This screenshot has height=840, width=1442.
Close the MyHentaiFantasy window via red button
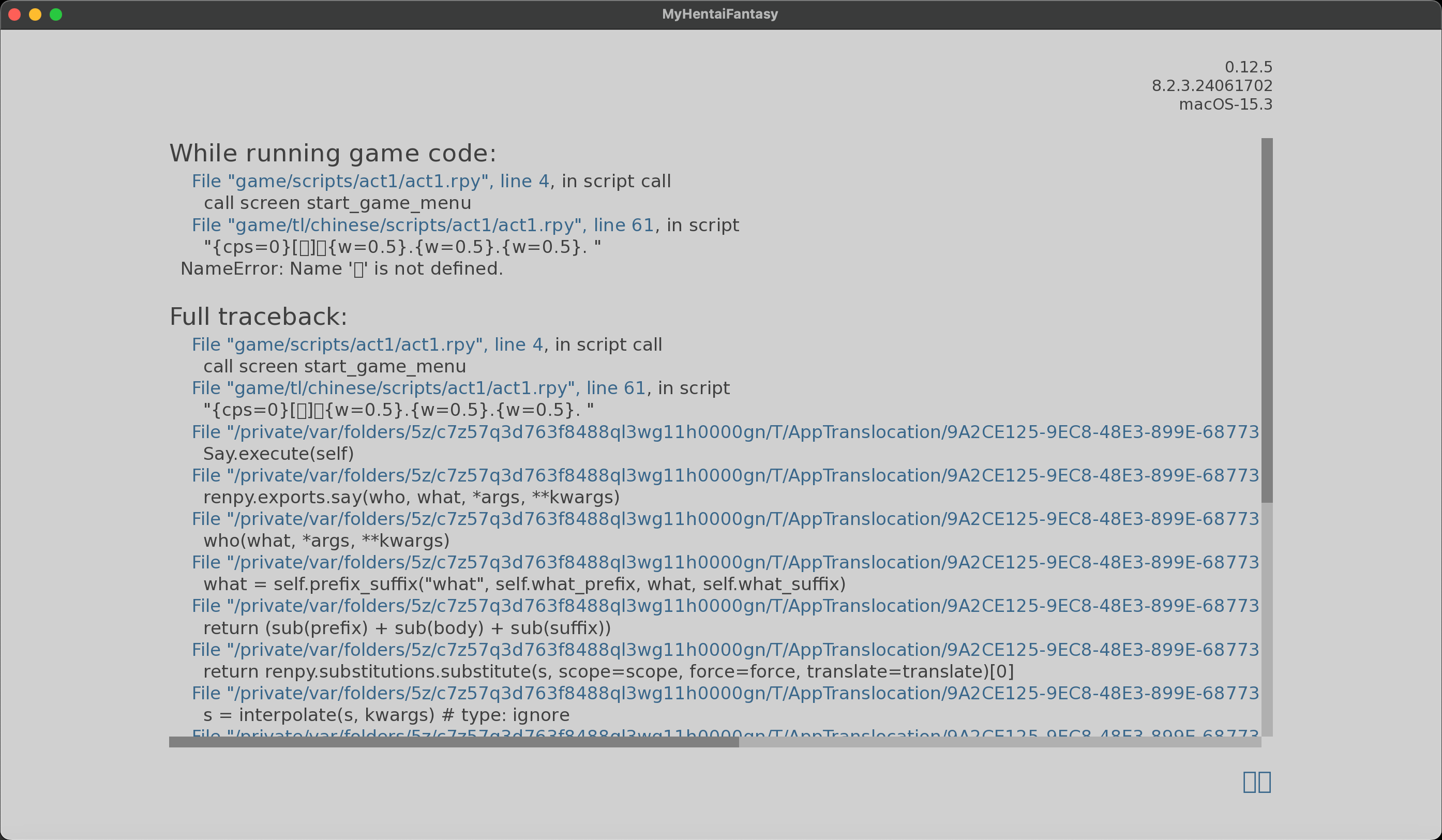click(15, 14)
